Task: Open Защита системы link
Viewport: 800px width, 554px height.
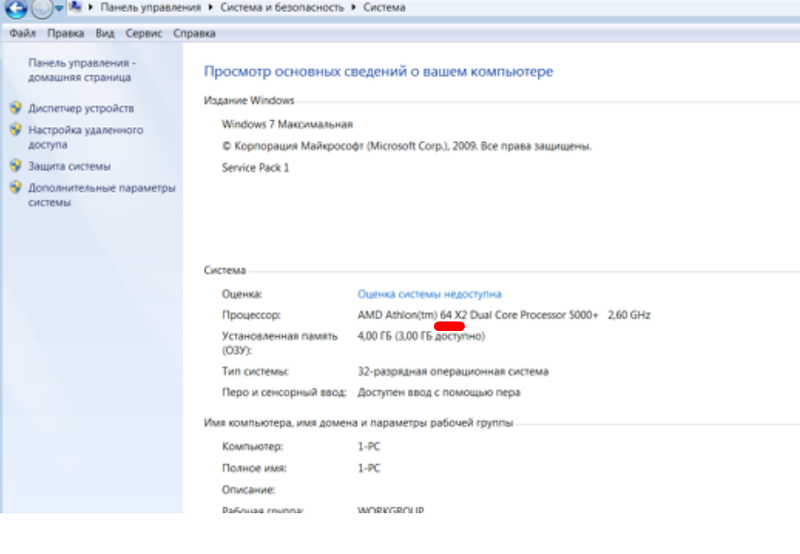Action: tap(69, 166)
